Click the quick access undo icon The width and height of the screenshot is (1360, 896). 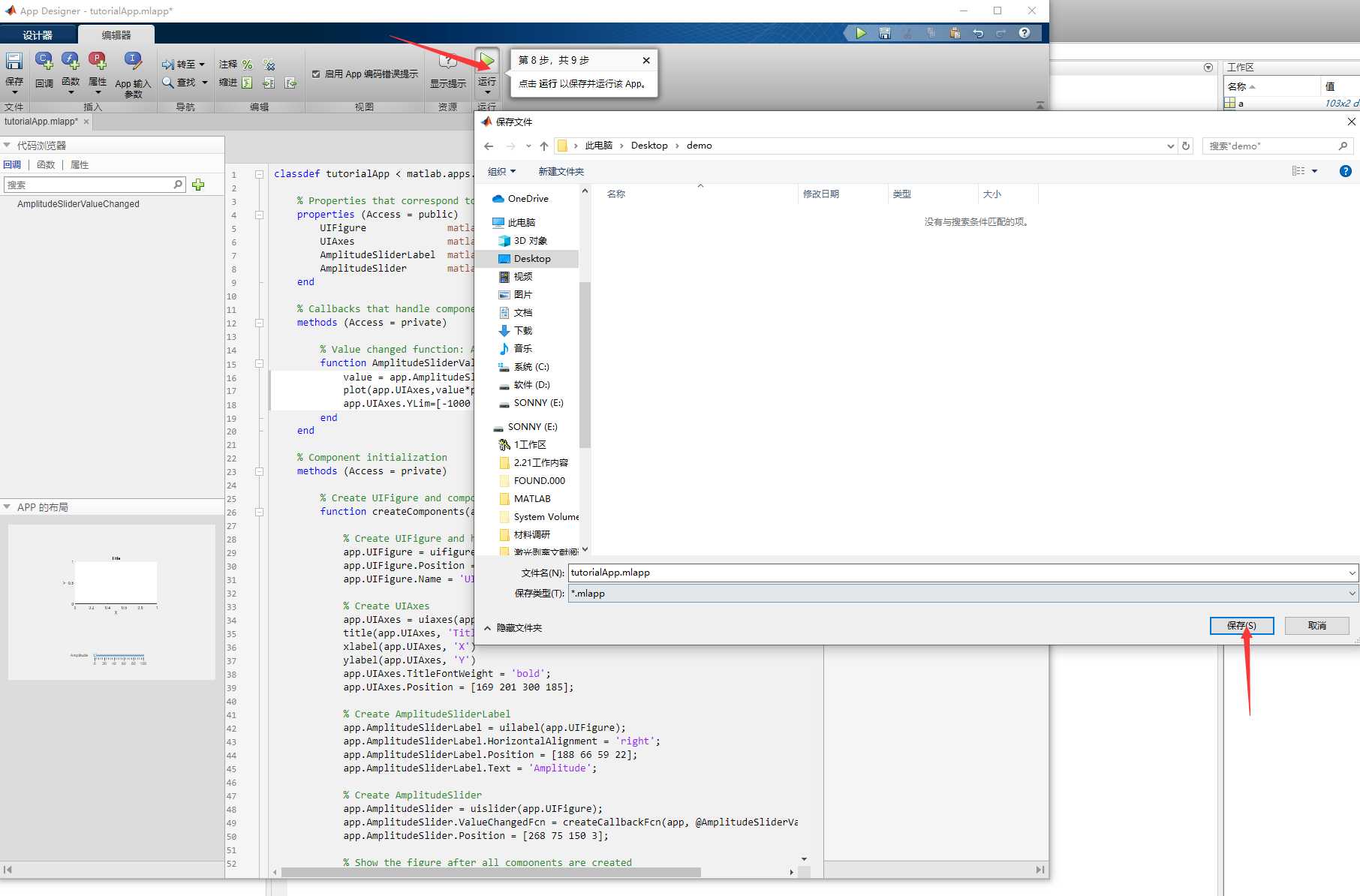978,33
